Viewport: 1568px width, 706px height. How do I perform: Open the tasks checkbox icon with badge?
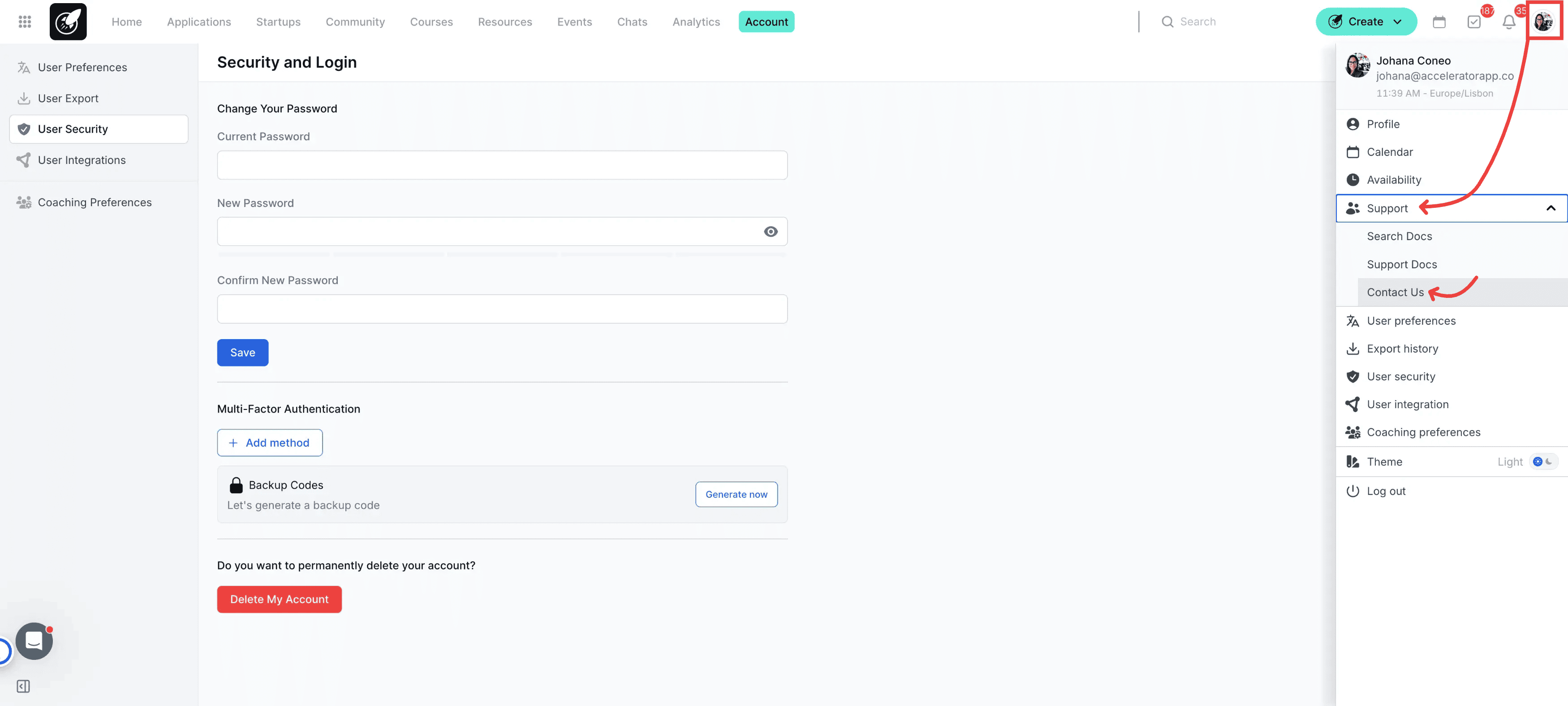(x=1473, y=22)
